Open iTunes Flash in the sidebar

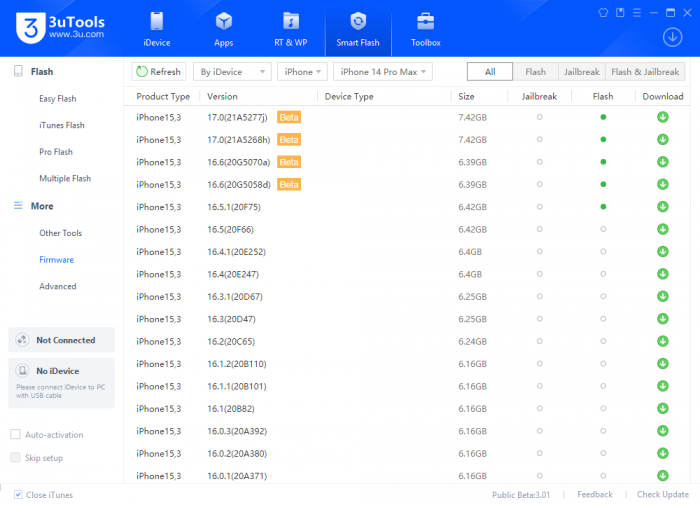(x=62, y=125)
